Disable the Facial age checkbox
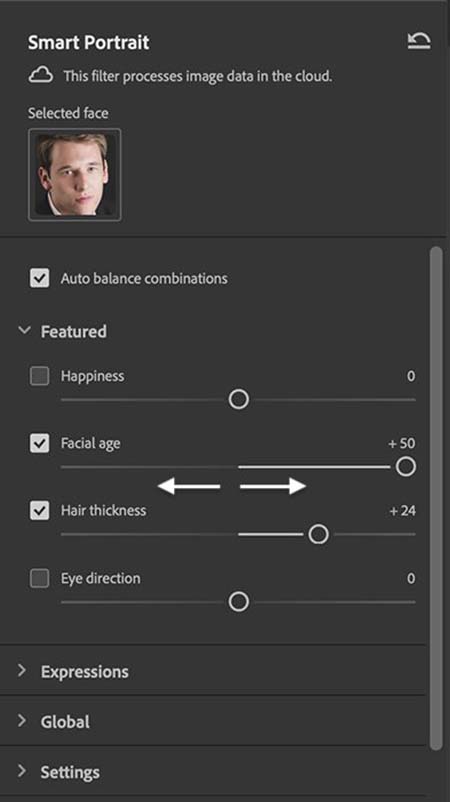450x802 pixels. point(39,443)
